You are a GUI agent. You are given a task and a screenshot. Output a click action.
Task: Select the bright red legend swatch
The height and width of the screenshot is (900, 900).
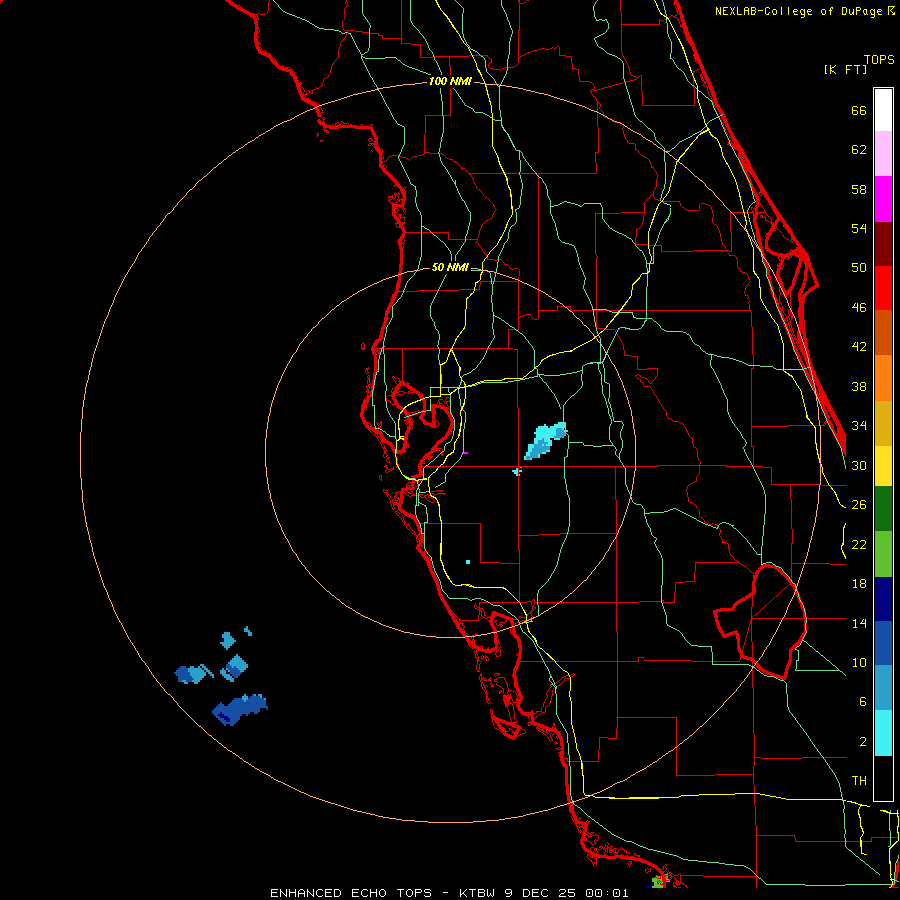pyautogui.click(x=883, y=288)
